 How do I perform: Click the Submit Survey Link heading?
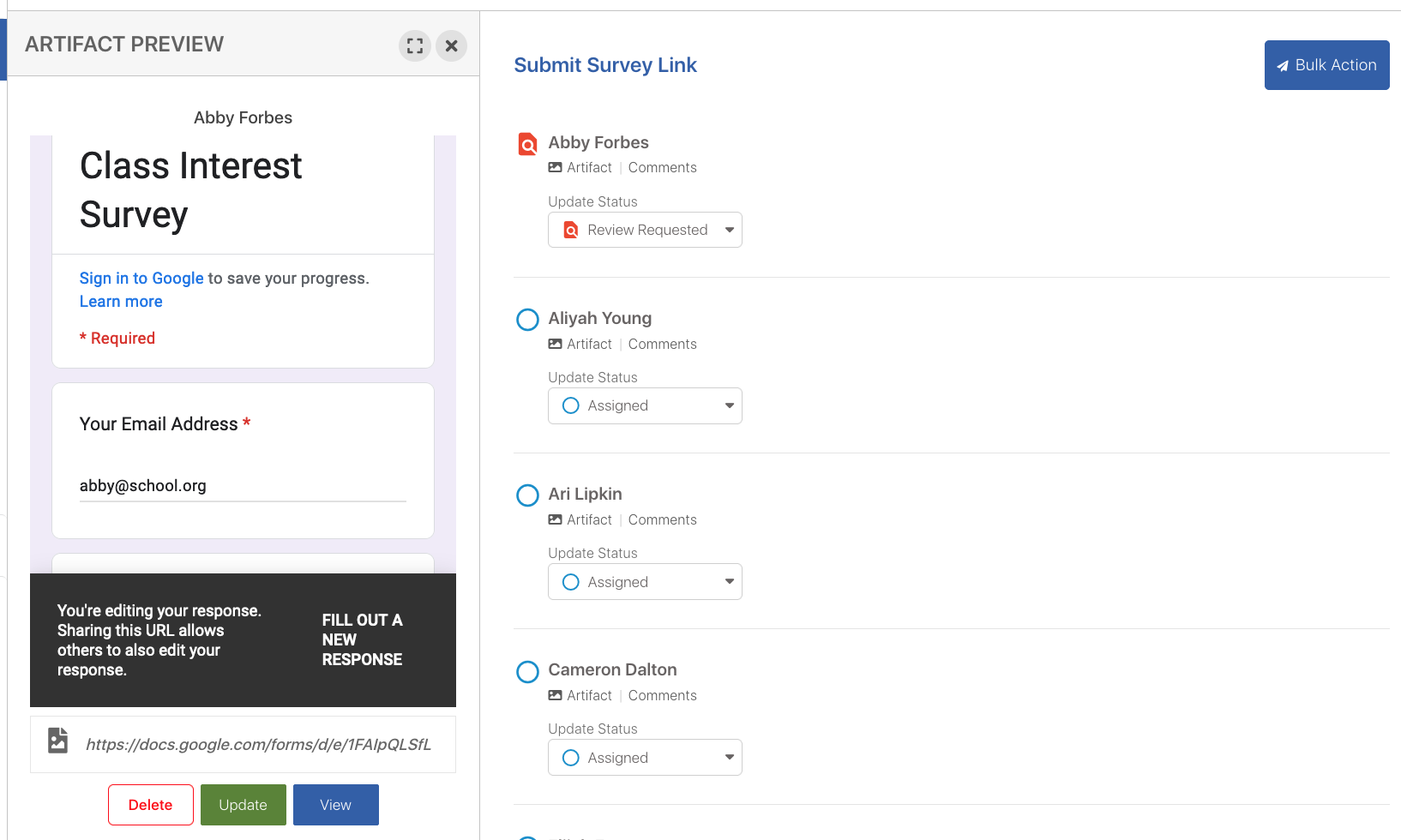[605, 65]
